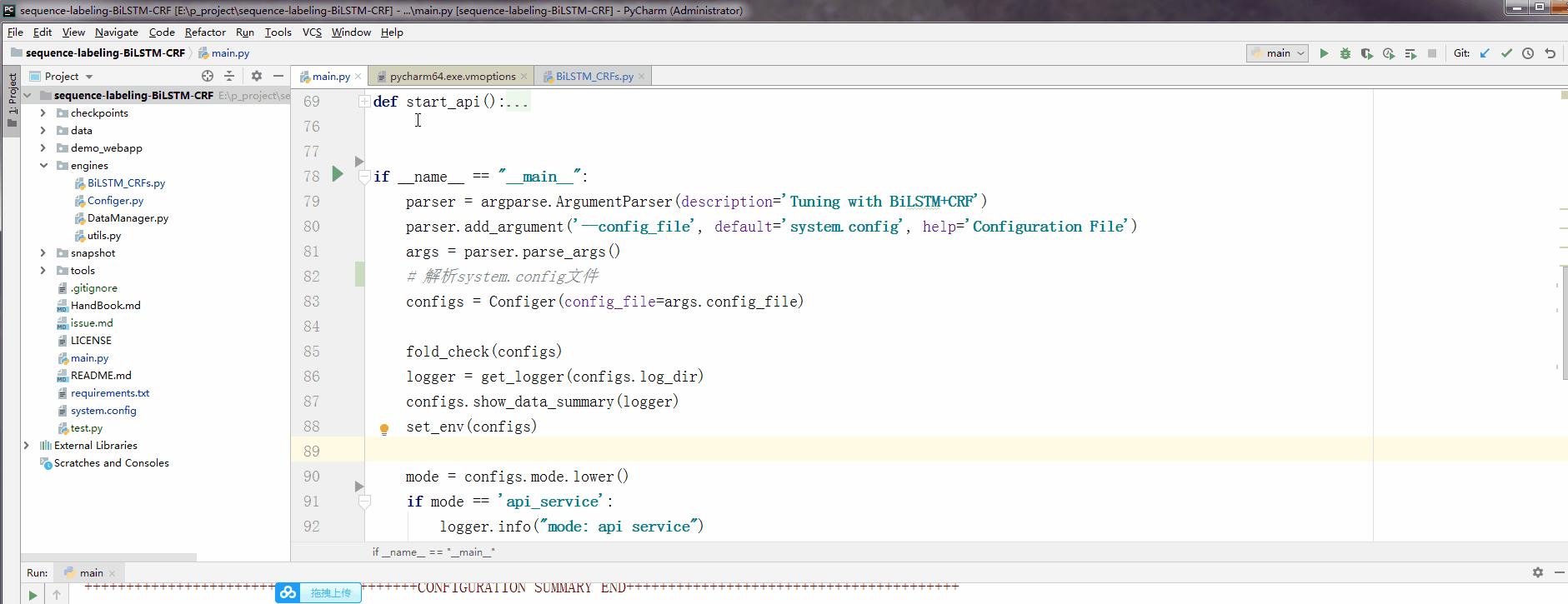1568x604 pixels.
Task: Open Project panel settings gear
Action: point(257,76)
